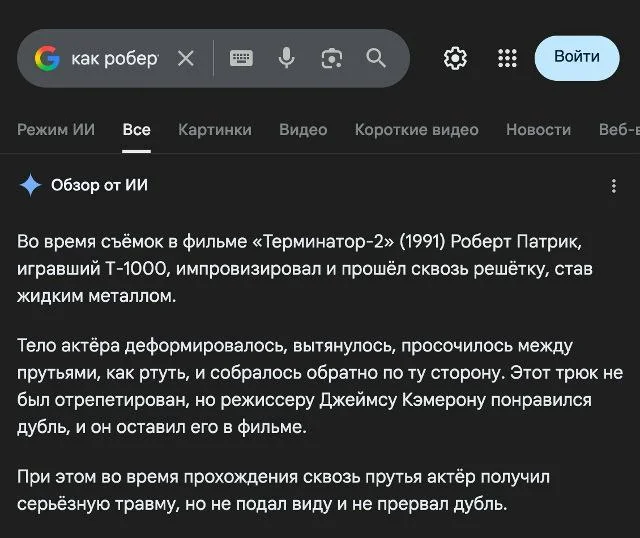Image resolution: width=640 pixels, height=538 pixels.
Task: Click the Google logo in search bar
Action: [47, 58]
